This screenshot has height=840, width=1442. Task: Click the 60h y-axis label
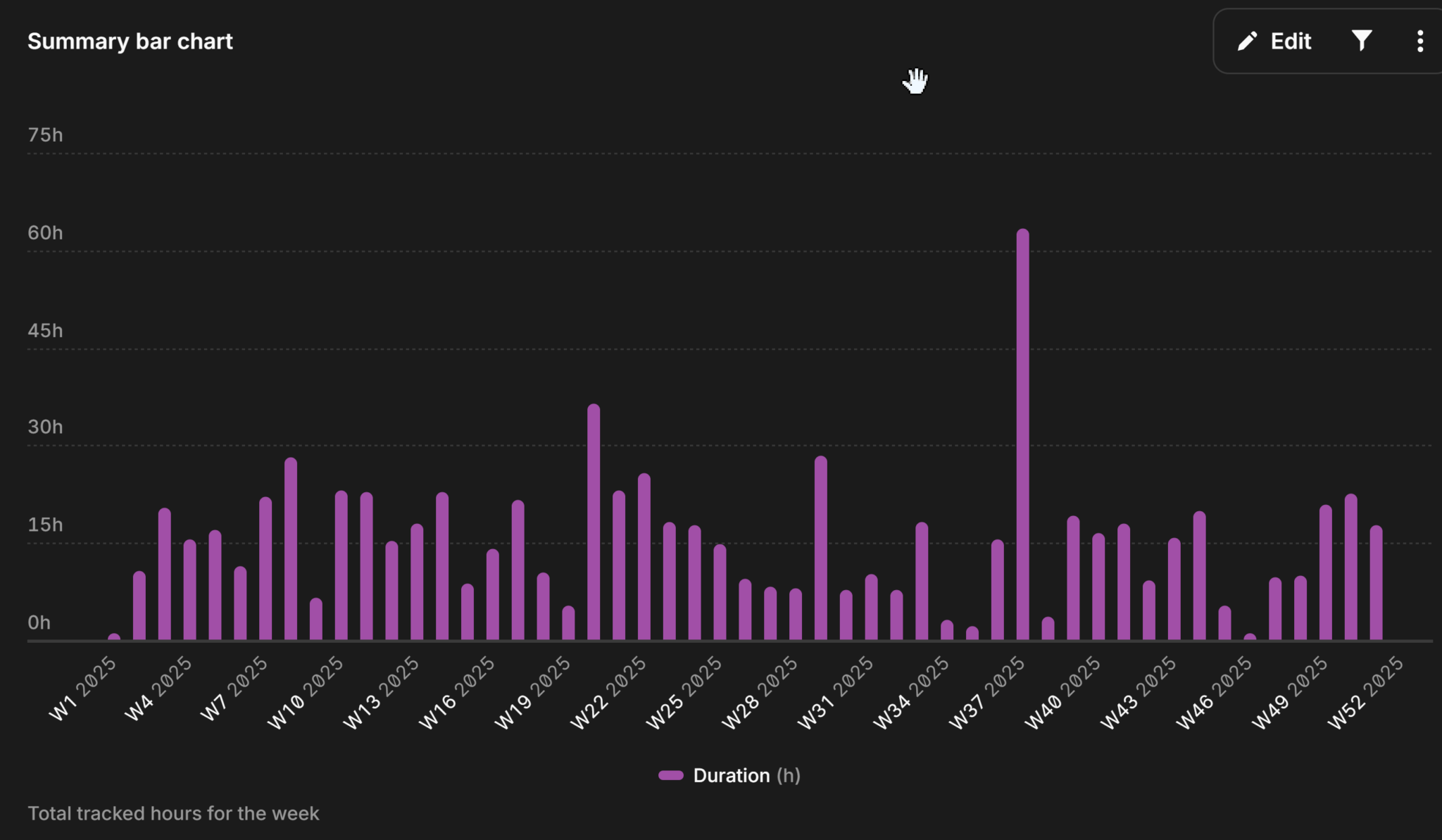click(45, 233)
